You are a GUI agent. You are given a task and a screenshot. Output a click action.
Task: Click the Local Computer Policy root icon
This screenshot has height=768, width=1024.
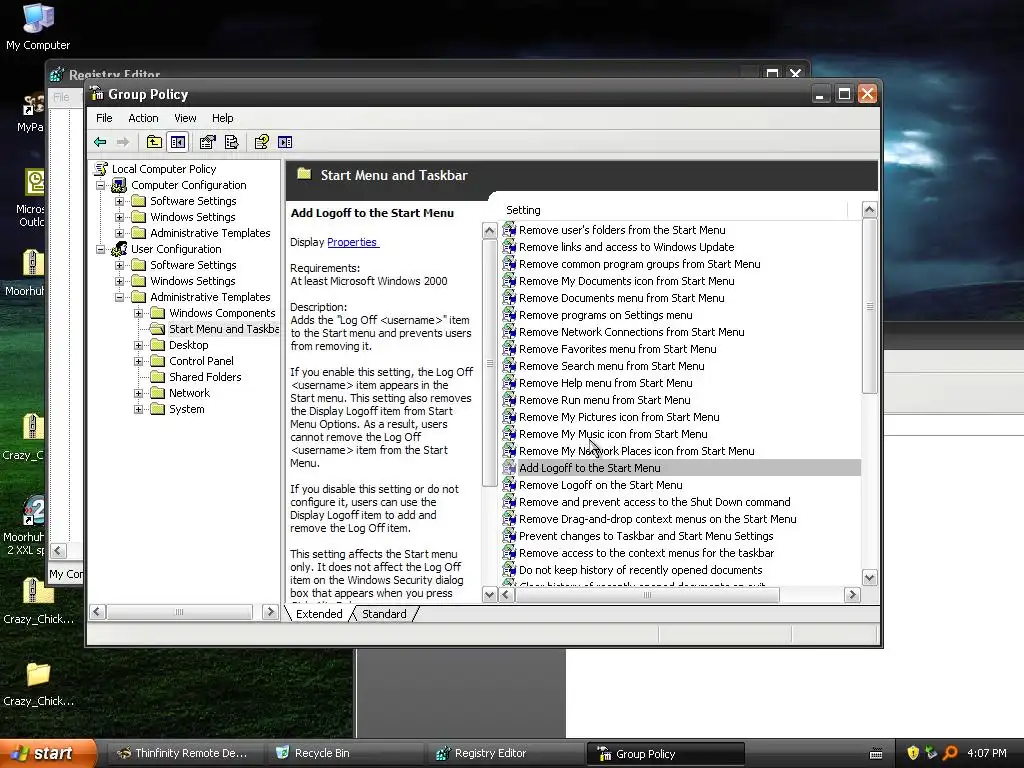click(101, 169)
